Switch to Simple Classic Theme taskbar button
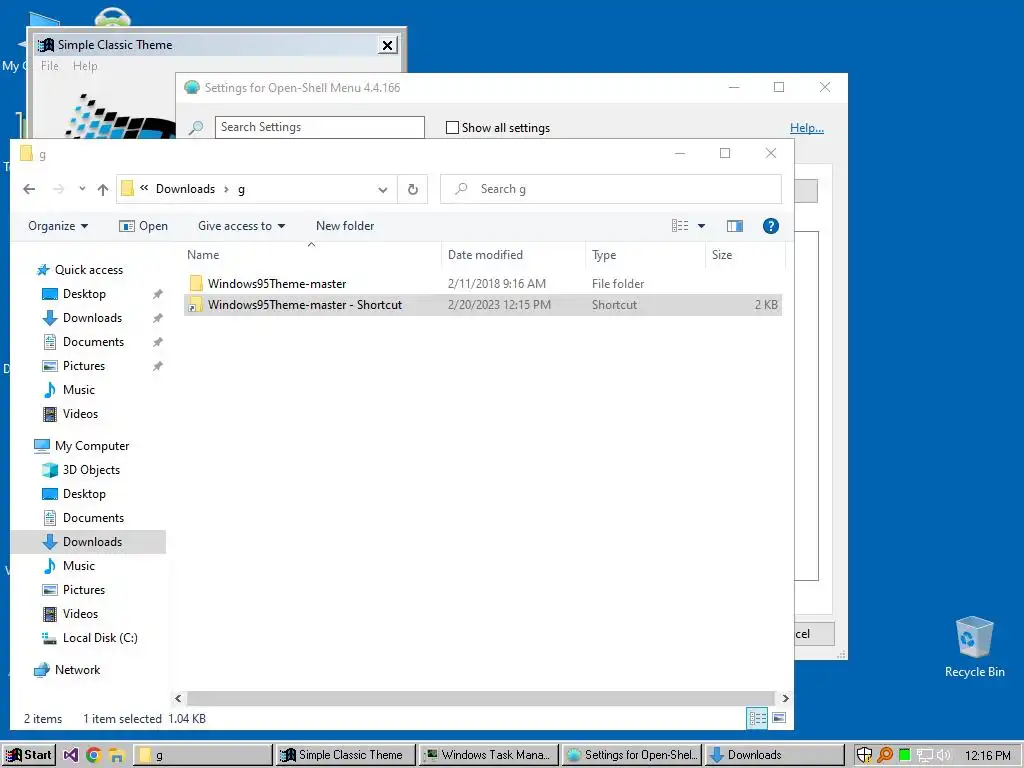Image resolution: width=1024 pixels, height=768 pixels. click(345, 755)
